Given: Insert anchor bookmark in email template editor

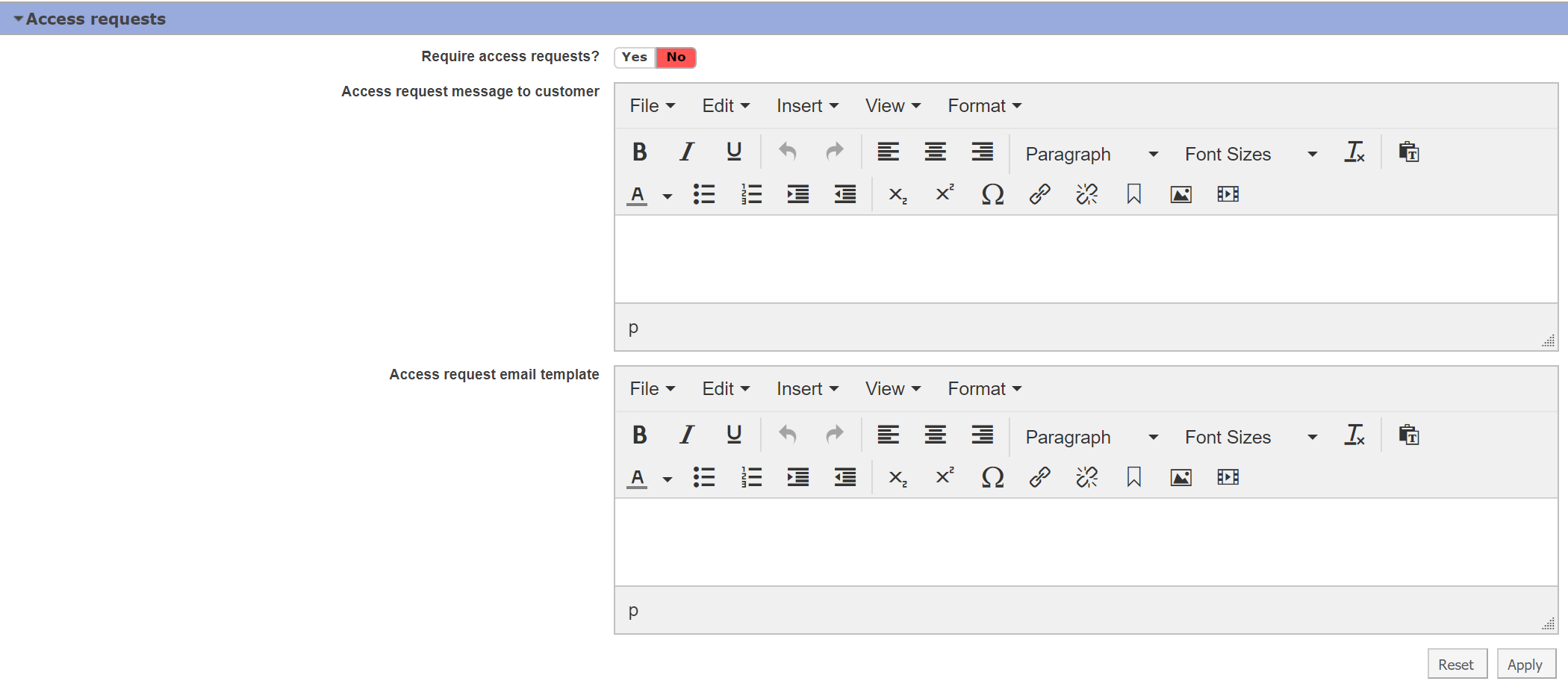Looking at the screenshot, I should pos(1133,477).
